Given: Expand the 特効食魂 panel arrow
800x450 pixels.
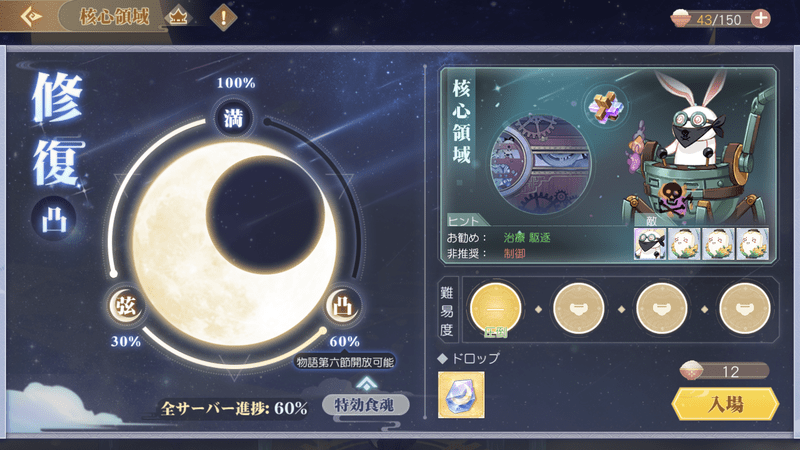Looking at the screenshot, I should (366, 383).
